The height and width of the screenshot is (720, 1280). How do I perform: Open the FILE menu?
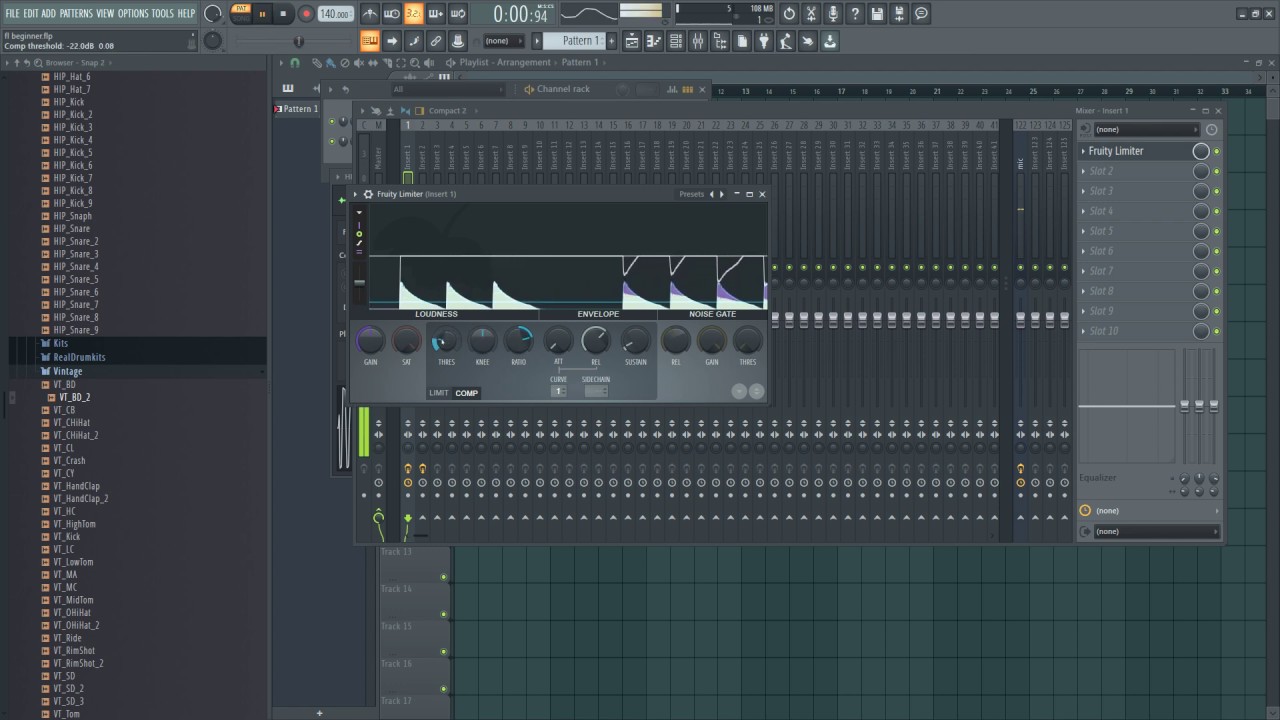12,13
